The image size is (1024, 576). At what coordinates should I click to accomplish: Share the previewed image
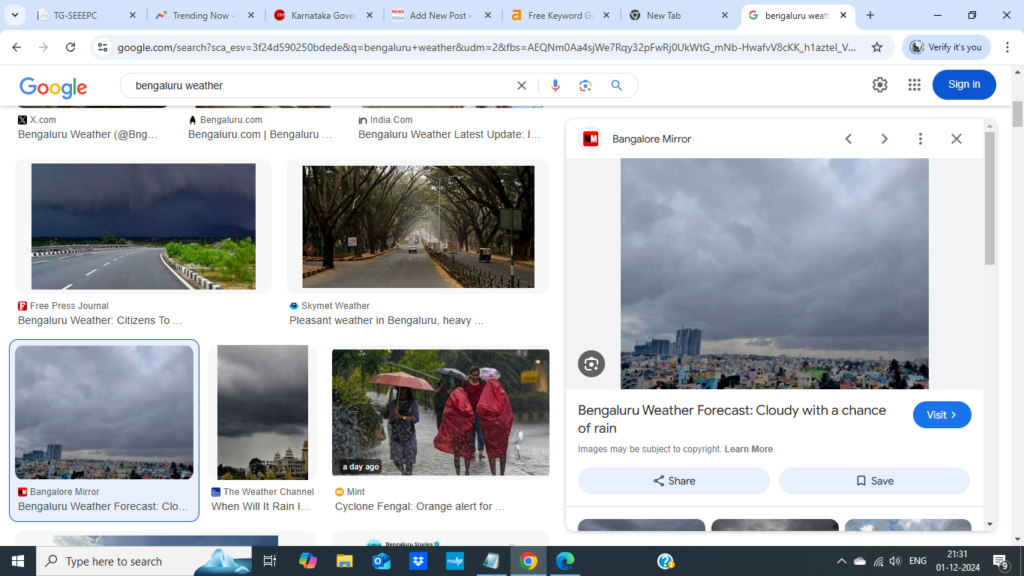click(673, 481)
